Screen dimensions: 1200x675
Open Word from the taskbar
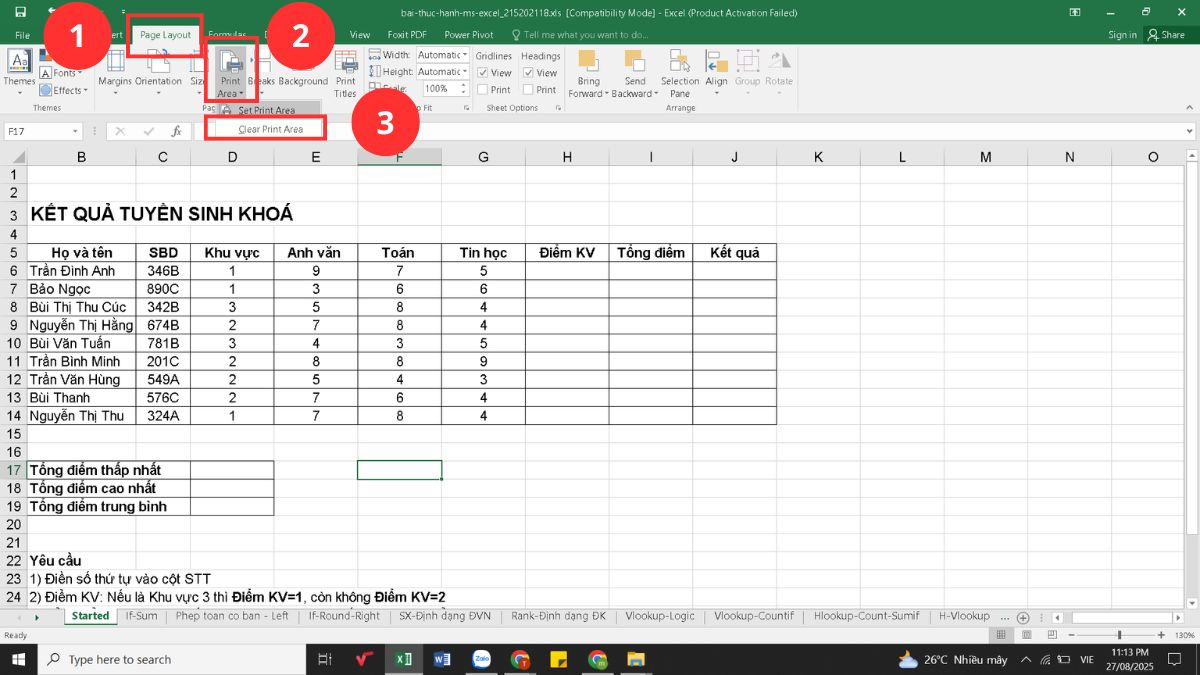coord(443,659)
